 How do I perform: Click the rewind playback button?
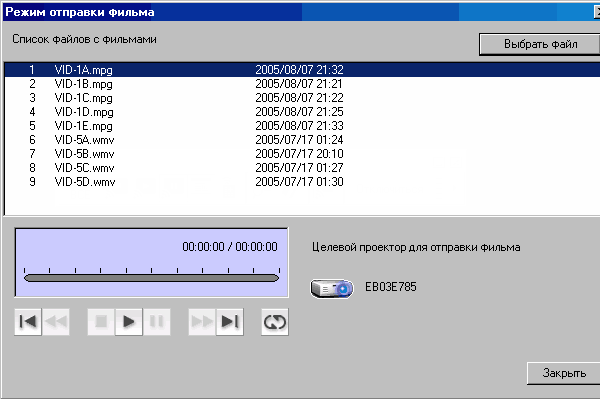click(x=56, y=322)
